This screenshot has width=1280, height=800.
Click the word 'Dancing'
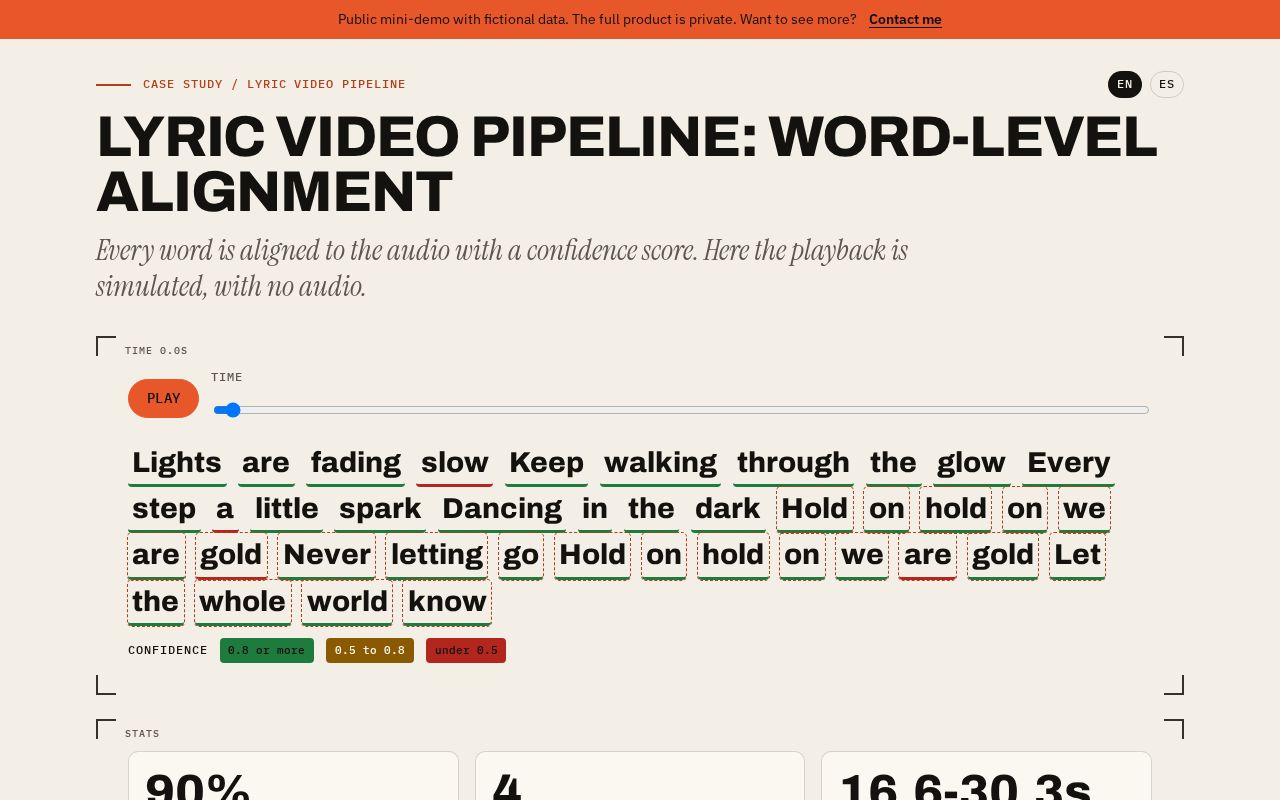502,509
